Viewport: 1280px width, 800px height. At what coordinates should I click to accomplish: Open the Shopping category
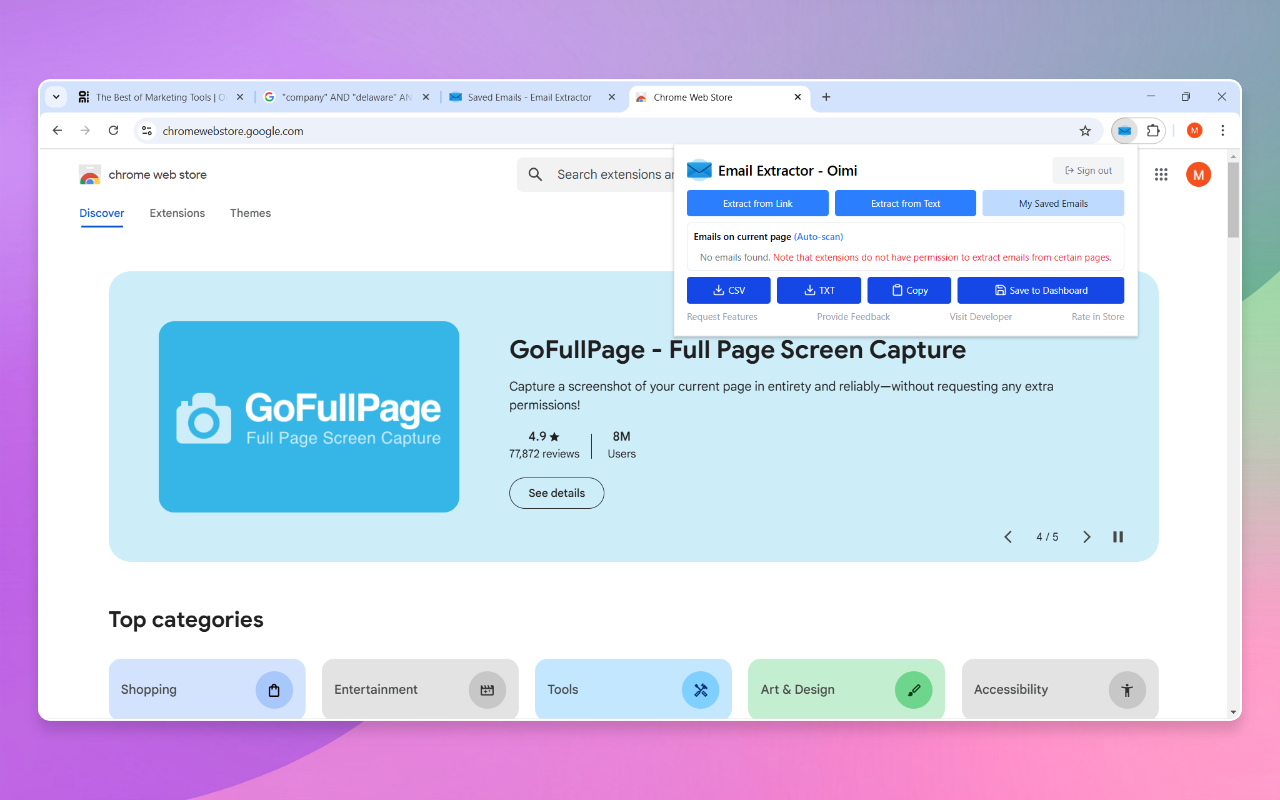(207, 689)
